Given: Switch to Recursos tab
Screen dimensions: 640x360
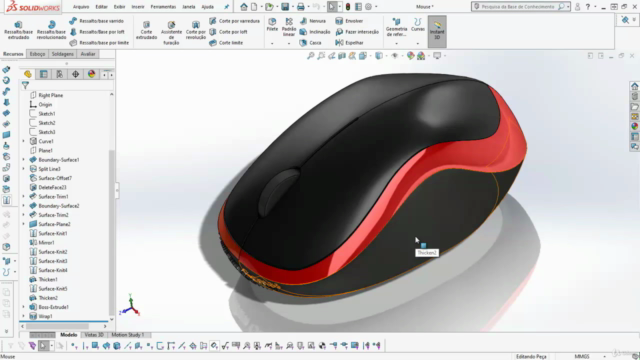Looking at the screenshot, I should pyautogui.click(x=13, y=54).
